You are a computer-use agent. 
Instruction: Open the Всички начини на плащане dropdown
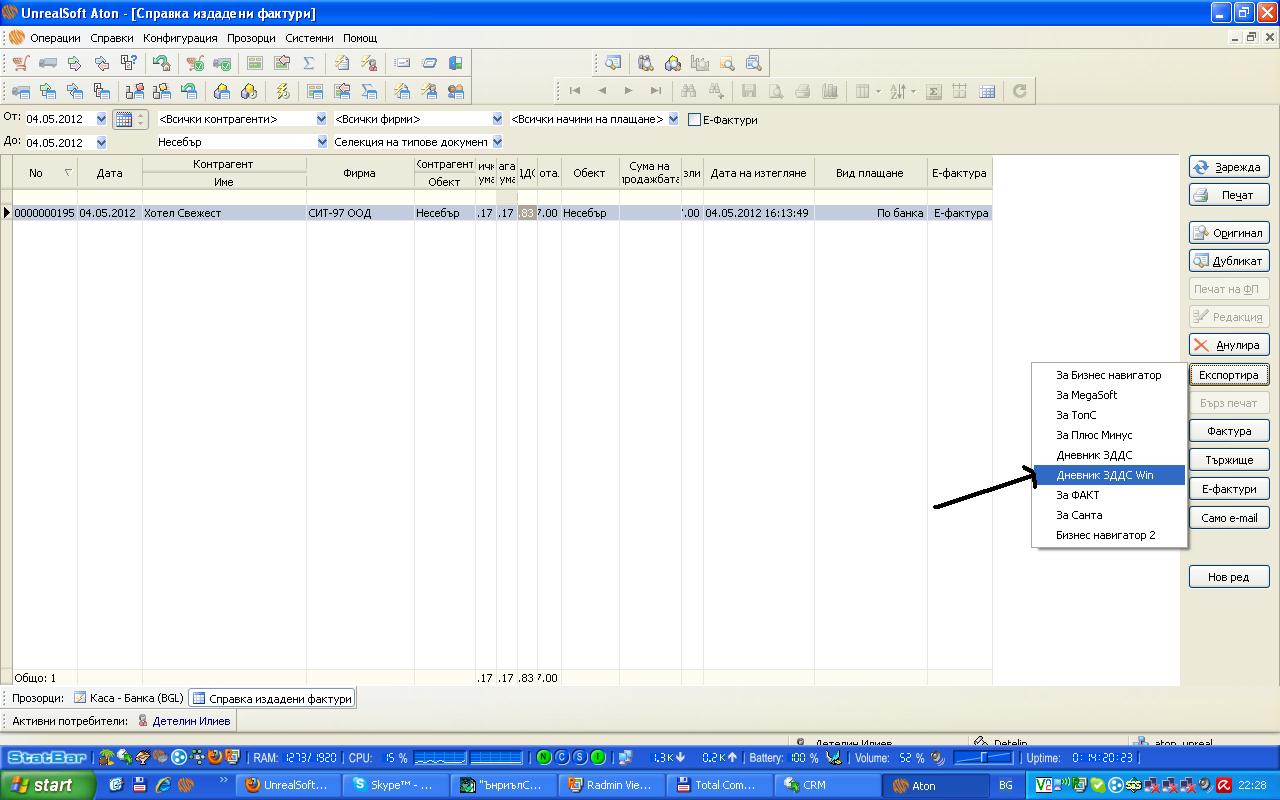[x=673, y=119]
